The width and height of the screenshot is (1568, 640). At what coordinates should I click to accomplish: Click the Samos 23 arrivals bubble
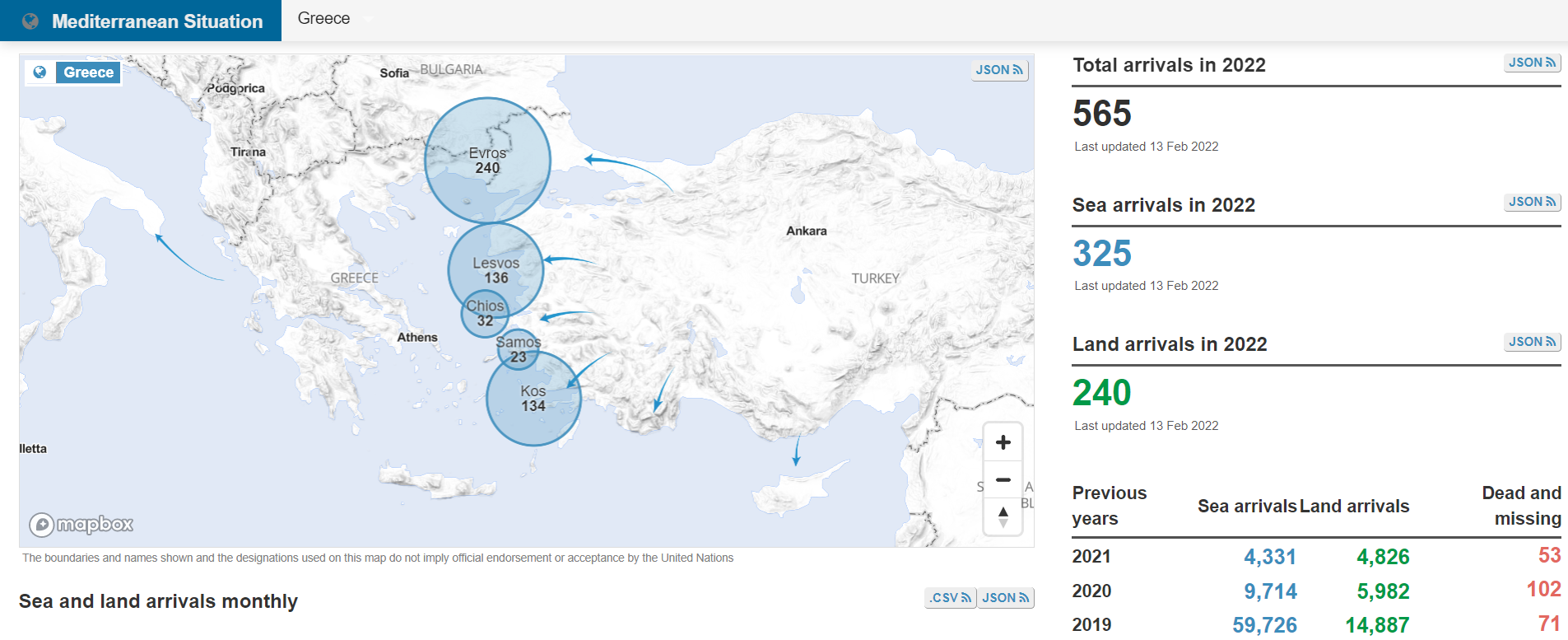tap(519, 349)
